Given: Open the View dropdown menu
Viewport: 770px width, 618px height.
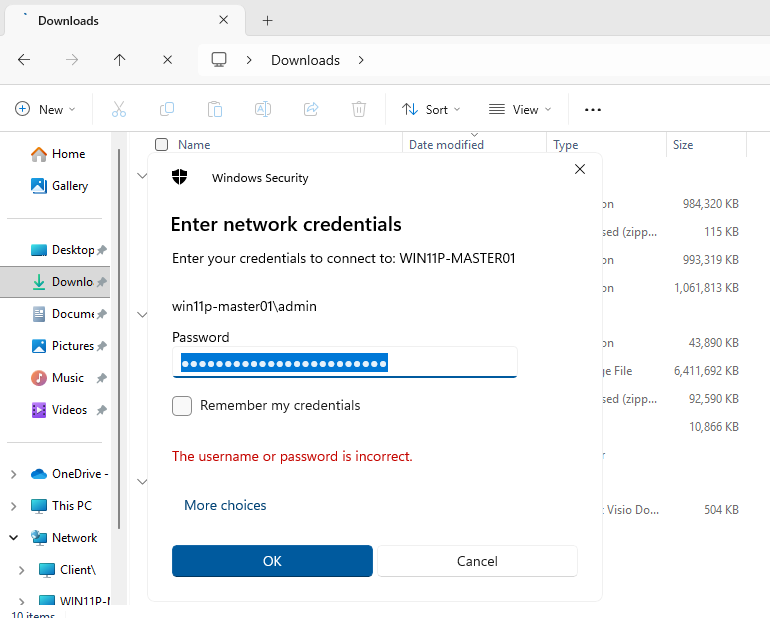Looking at the screenshot, I should coord(519,110).
